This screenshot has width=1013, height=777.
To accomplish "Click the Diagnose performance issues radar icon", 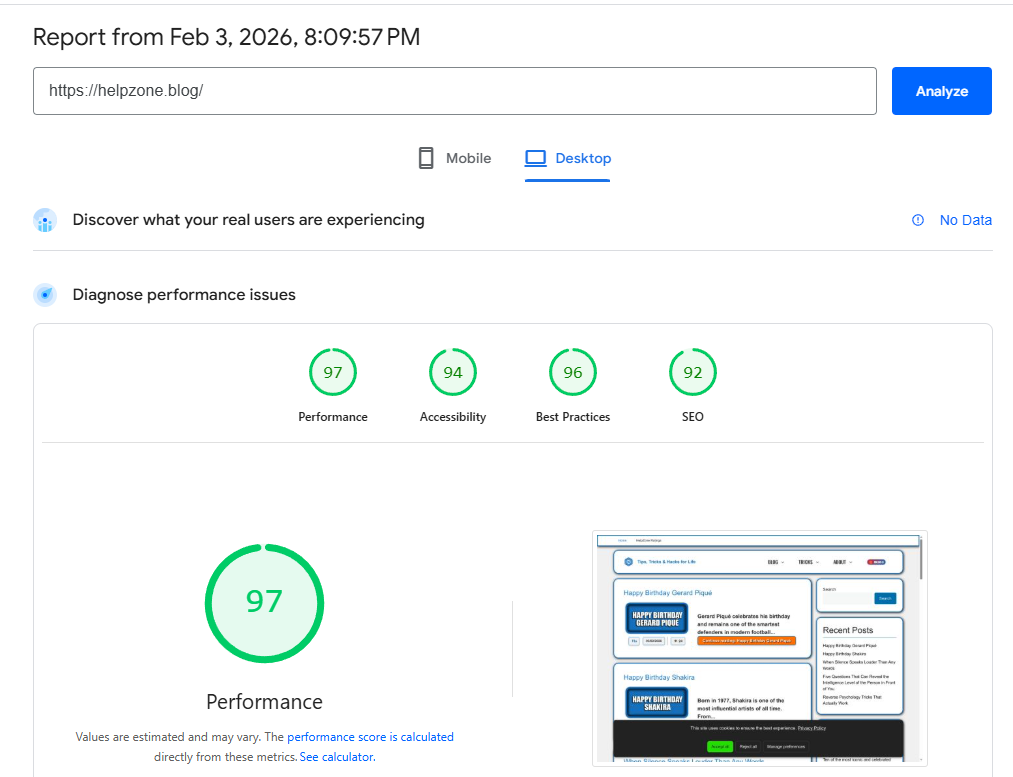I will click(x=45, y=295).
